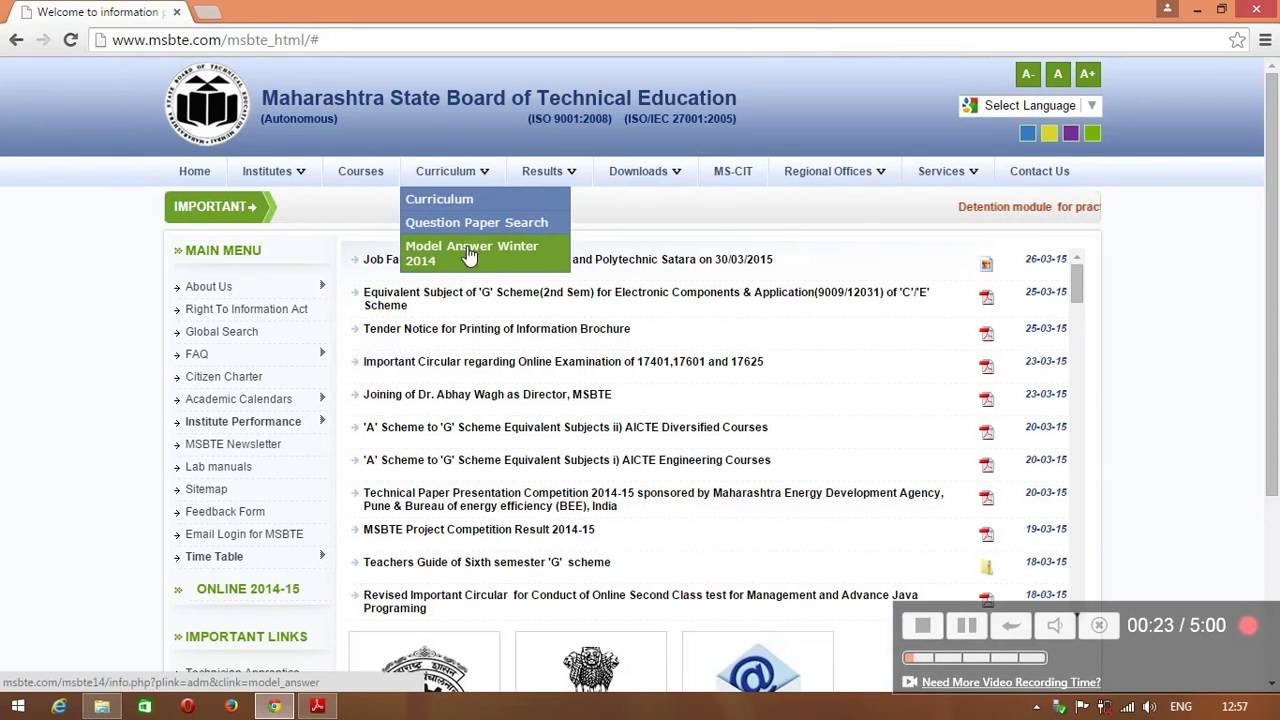Open Opera from taskbar
This screenshot has width=1280, height=720.
pyautogui.click(x=188, y=706)
